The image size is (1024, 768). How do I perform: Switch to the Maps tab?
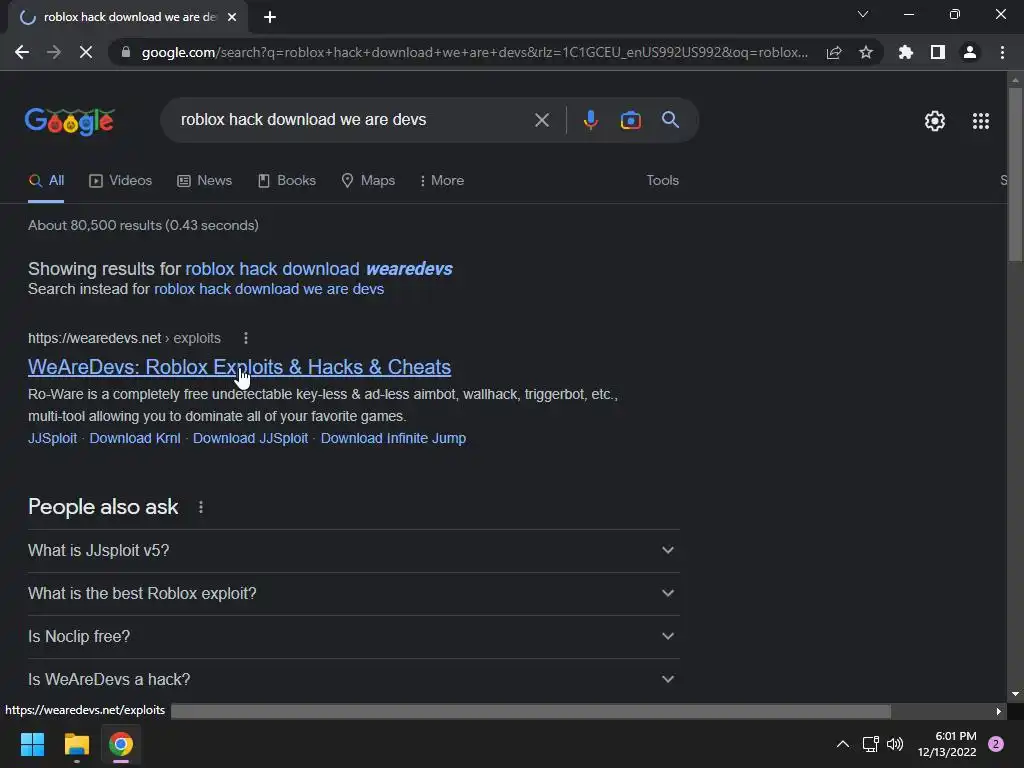(368, 181)
